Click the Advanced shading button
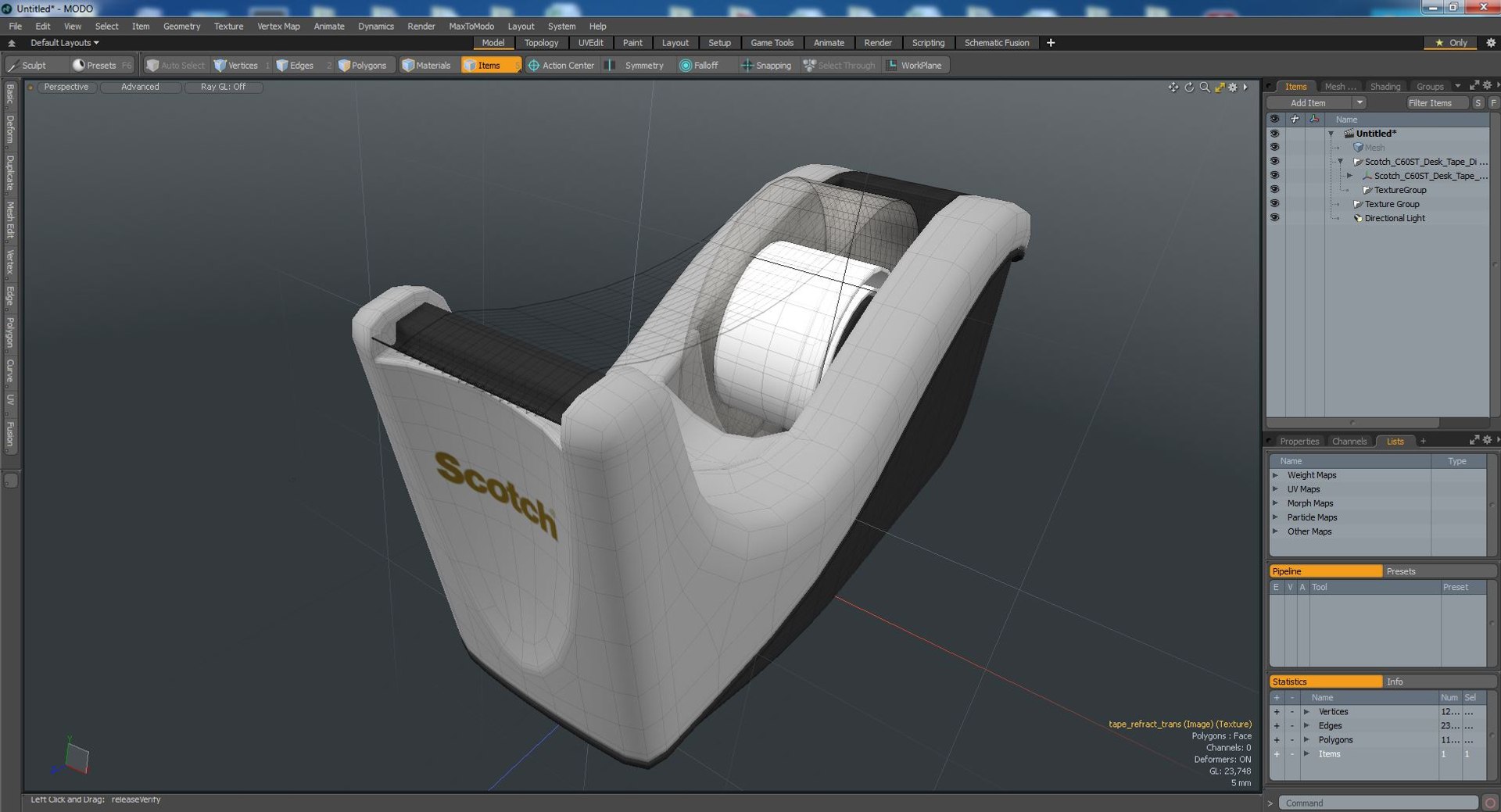1501x812 pixels. pyautogui.click(x=140, y=87)
